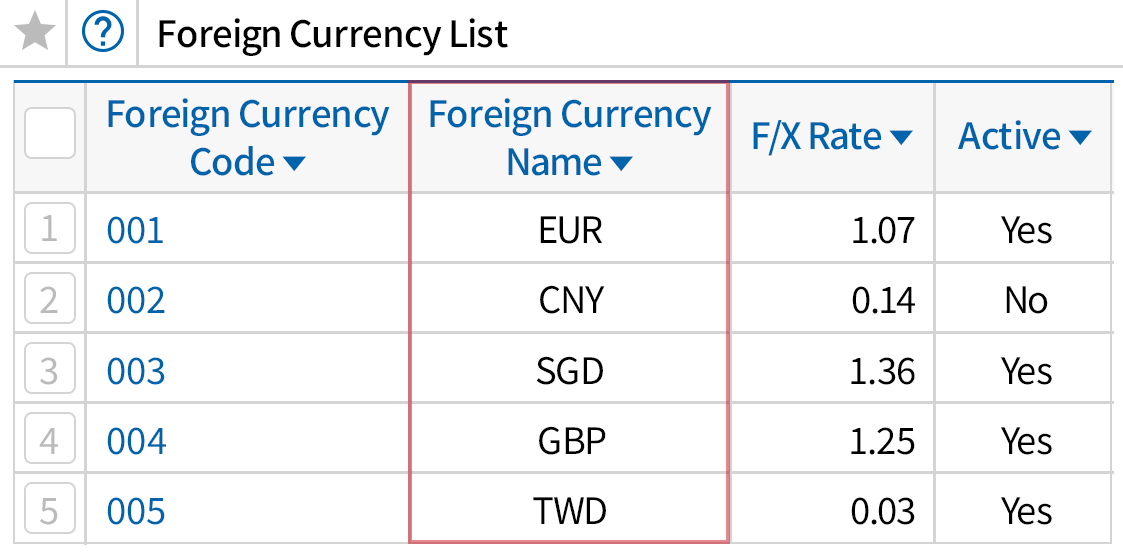Screen dimensions: 1123x557
Task: Select row number 1 box
Action: (x=49, y=231)
